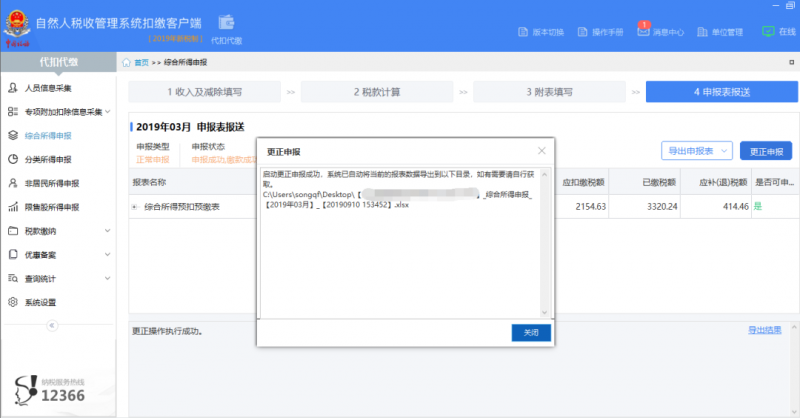Click the 导出结果 link
The width and height of the screenshot is (800, 418).
(764, 330)
